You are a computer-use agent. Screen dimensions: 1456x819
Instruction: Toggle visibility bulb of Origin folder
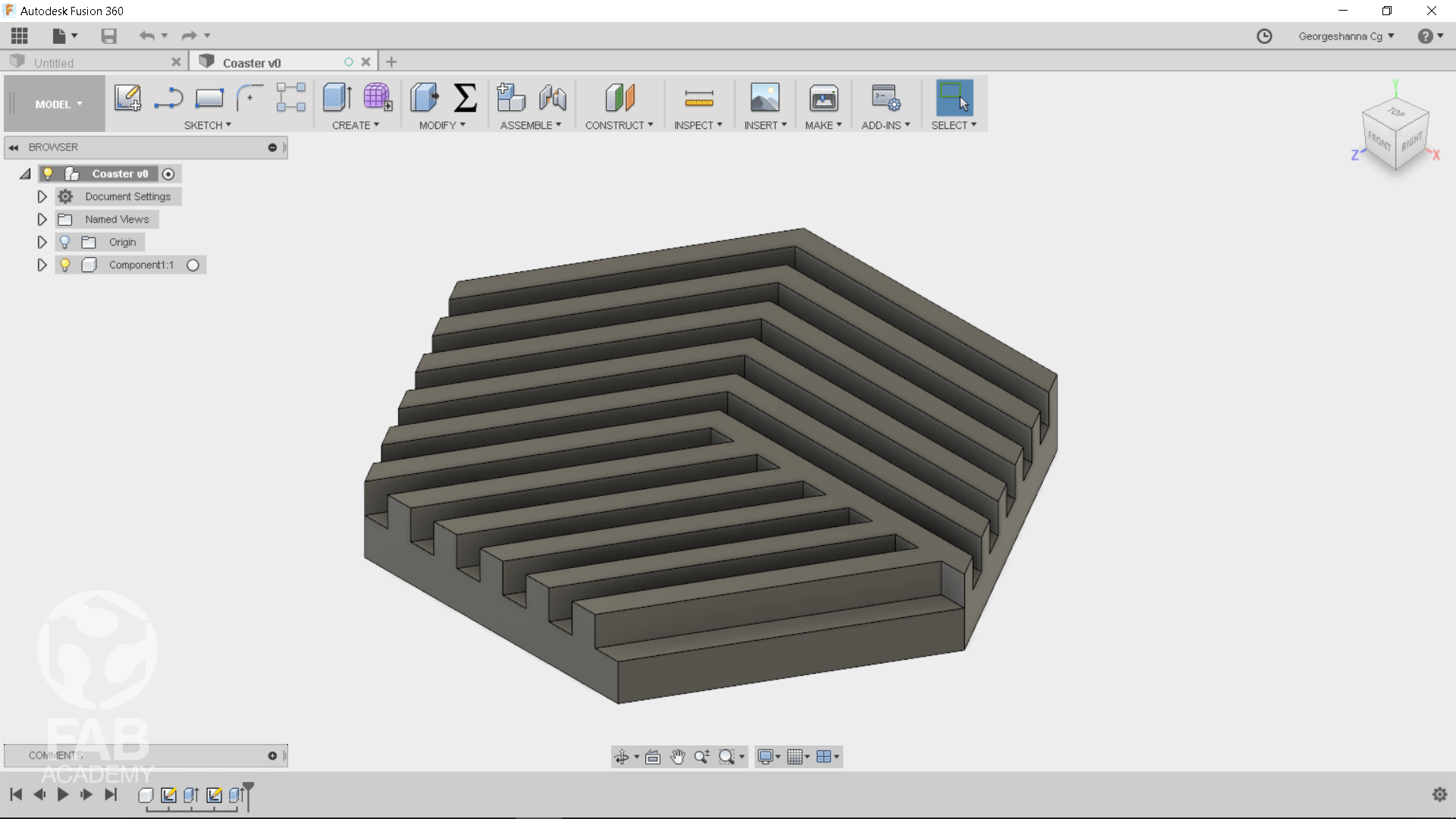coord(64,242)
